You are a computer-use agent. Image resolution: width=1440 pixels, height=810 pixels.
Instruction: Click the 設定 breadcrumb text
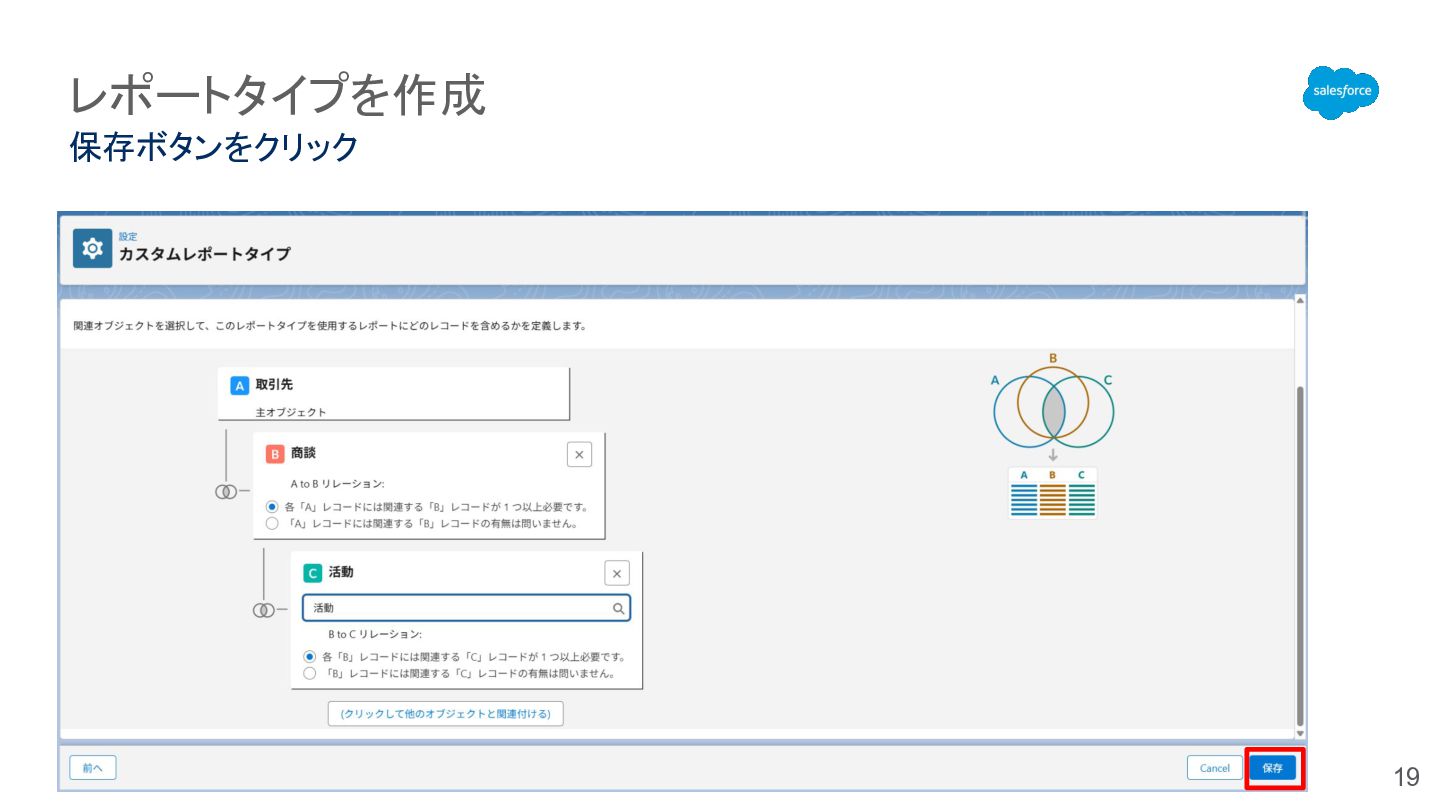pos(128,237)
